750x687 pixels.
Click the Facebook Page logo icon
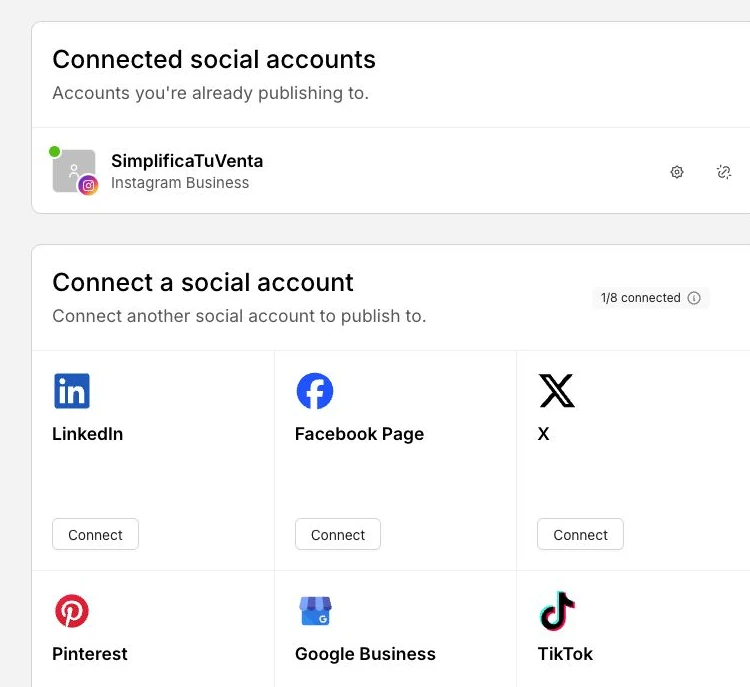pyautogui.click(x=315, y=391)
